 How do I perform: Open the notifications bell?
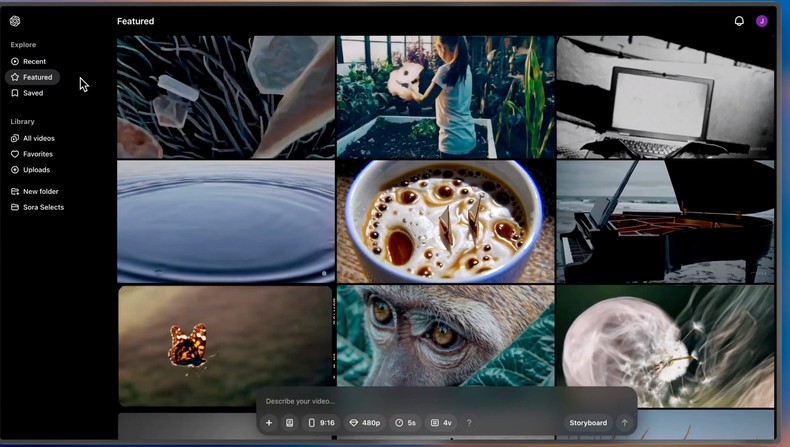tap(739, 21)
